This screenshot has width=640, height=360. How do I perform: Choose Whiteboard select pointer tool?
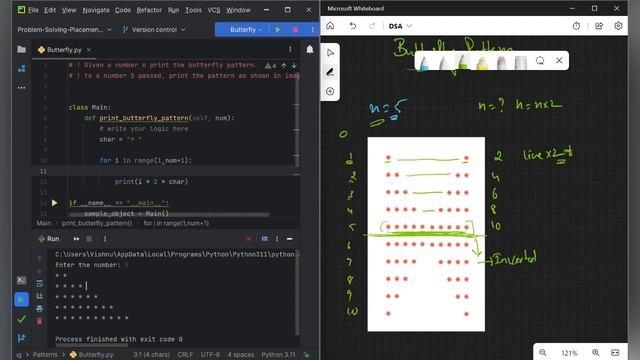pyautogui.click(x=330, y=53)
